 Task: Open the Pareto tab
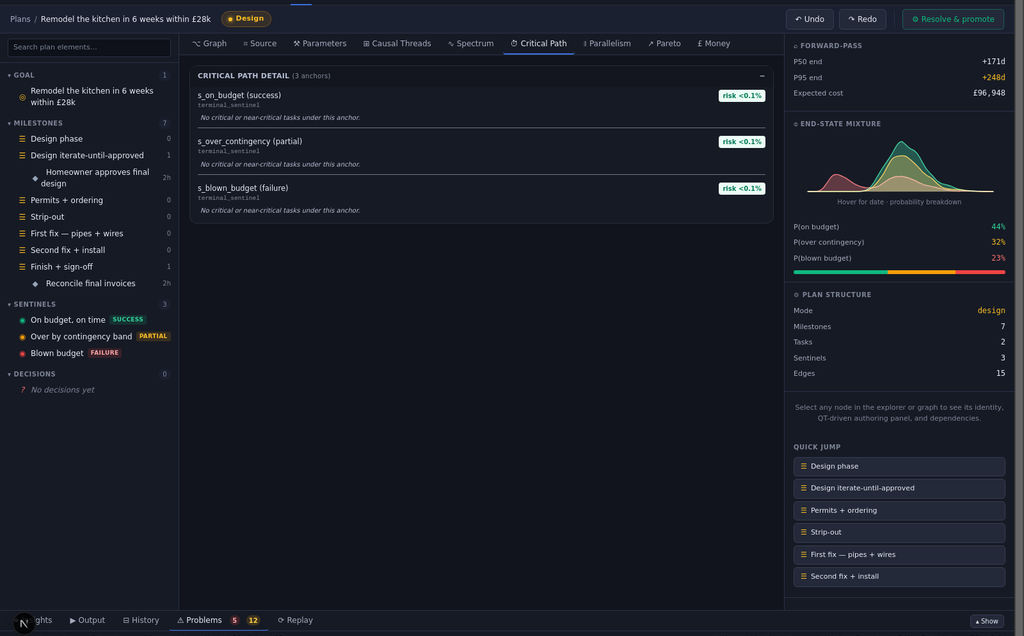(x=664, y=44)
